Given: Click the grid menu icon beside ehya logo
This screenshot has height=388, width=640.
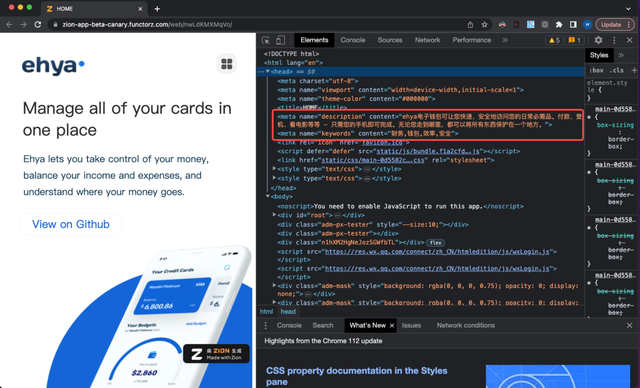Looking at the screenshot, I should (x=227, y=64).
